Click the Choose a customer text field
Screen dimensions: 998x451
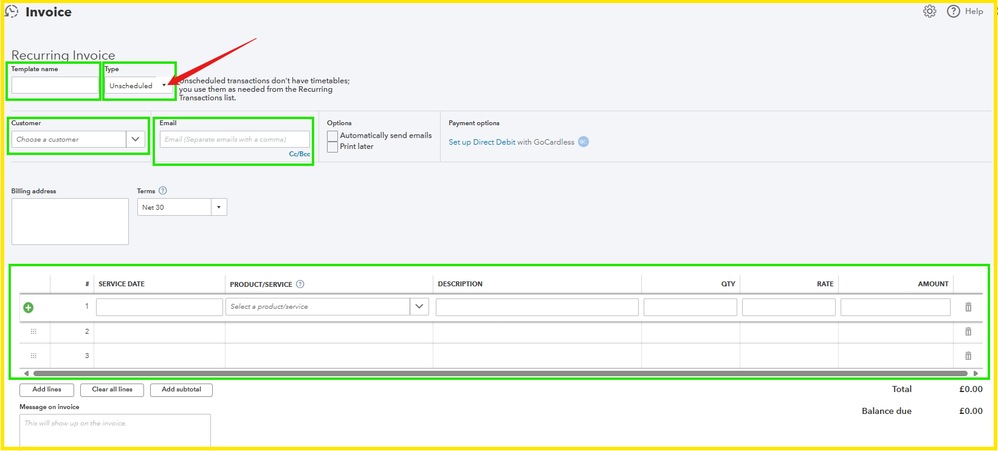pos(69,139)
